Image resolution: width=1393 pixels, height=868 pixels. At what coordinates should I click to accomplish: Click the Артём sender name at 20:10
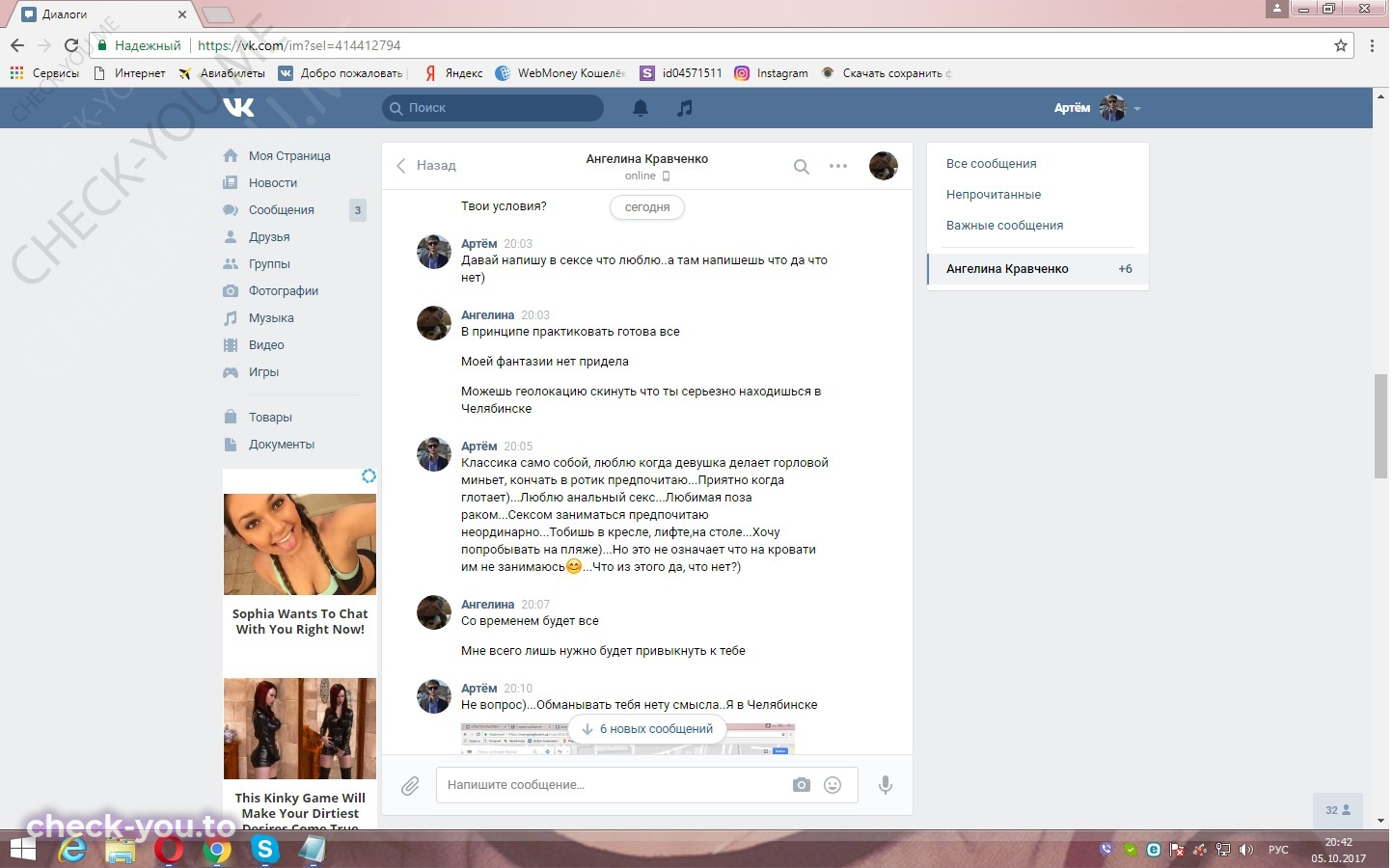tap(479, 689)
